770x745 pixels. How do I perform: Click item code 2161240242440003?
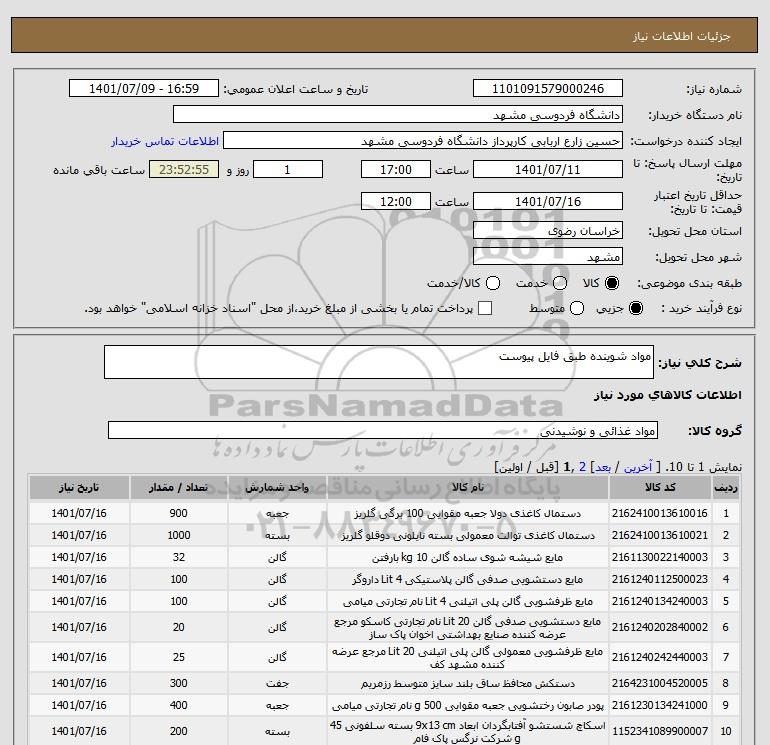(x=660, y=657)
